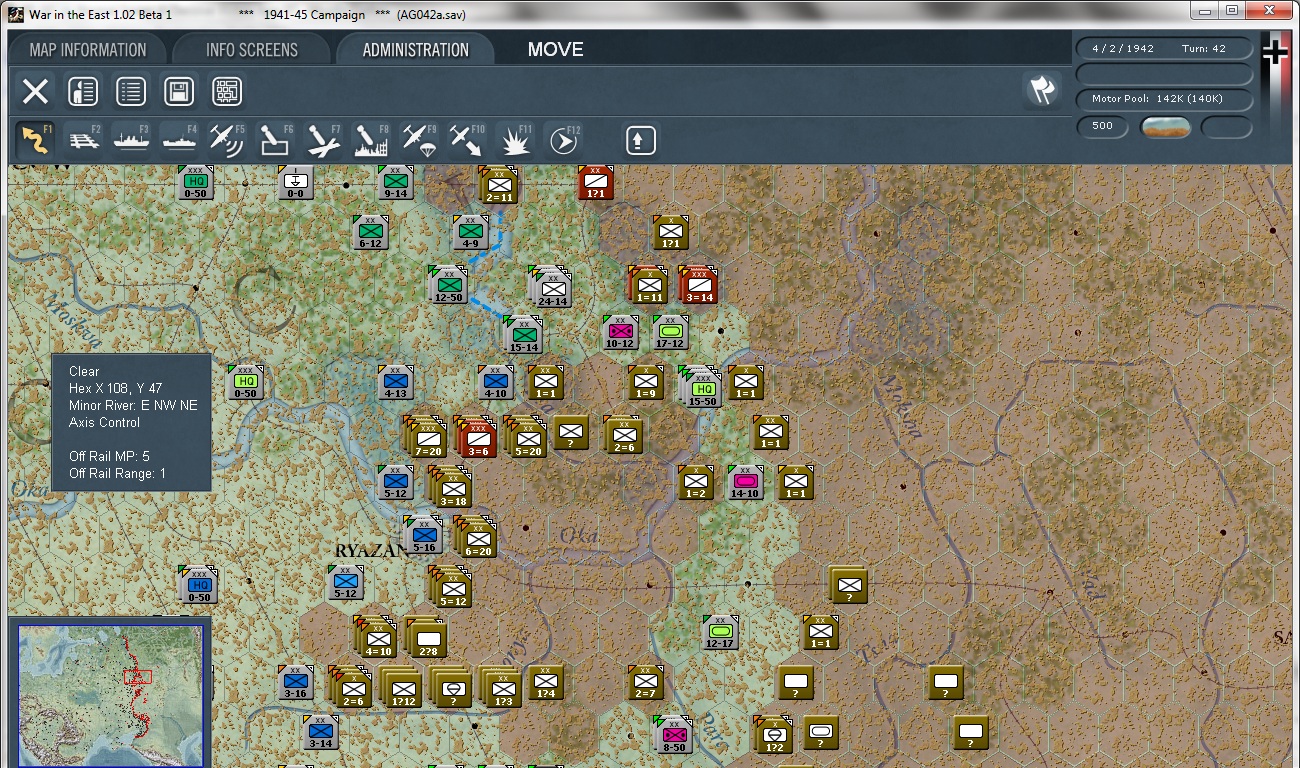Click the X icon in Administration toolbar
Viewport: 1300px width, 768px height.
[35, 92]
